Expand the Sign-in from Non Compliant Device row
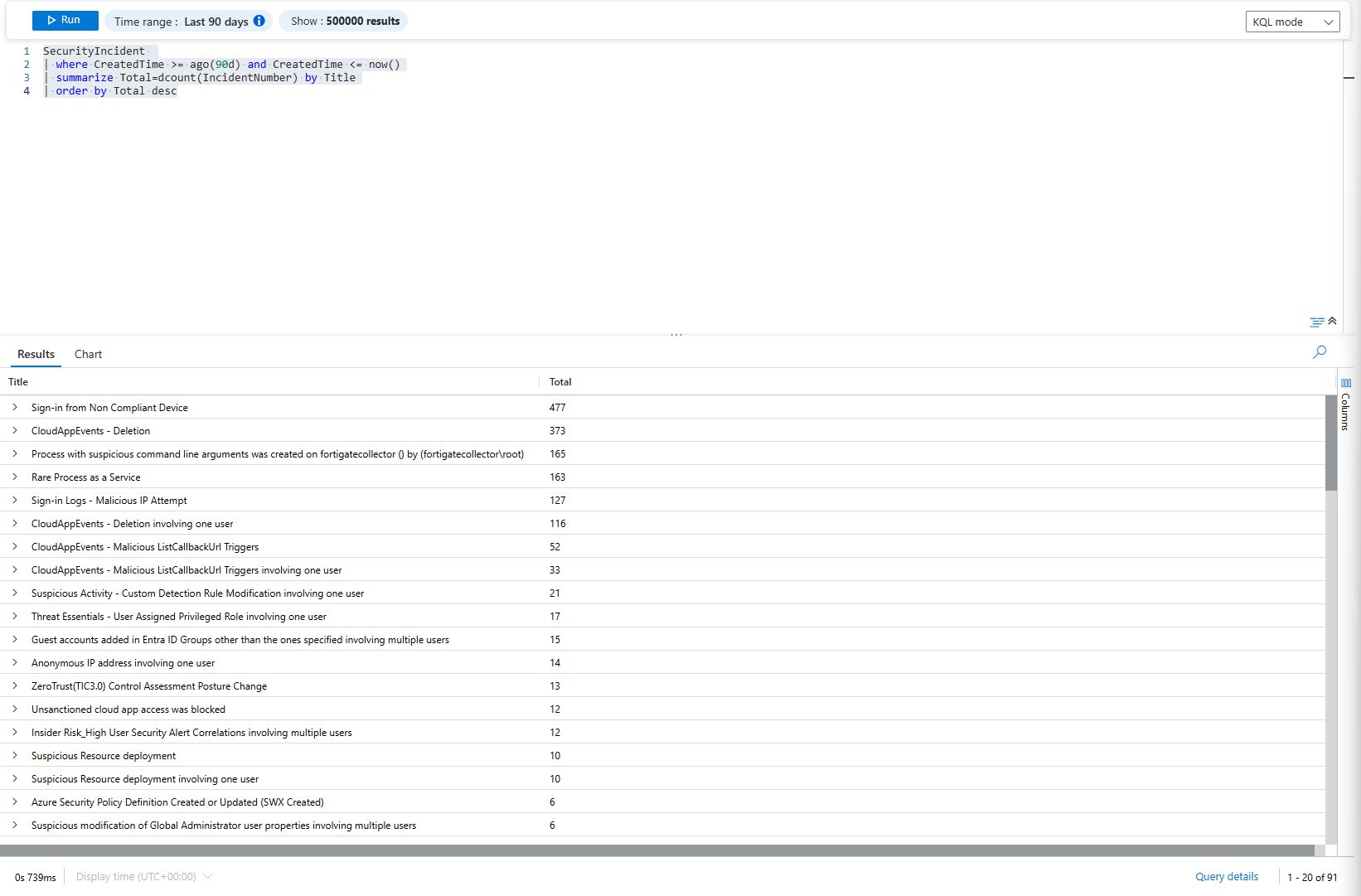 coord(15,408)
